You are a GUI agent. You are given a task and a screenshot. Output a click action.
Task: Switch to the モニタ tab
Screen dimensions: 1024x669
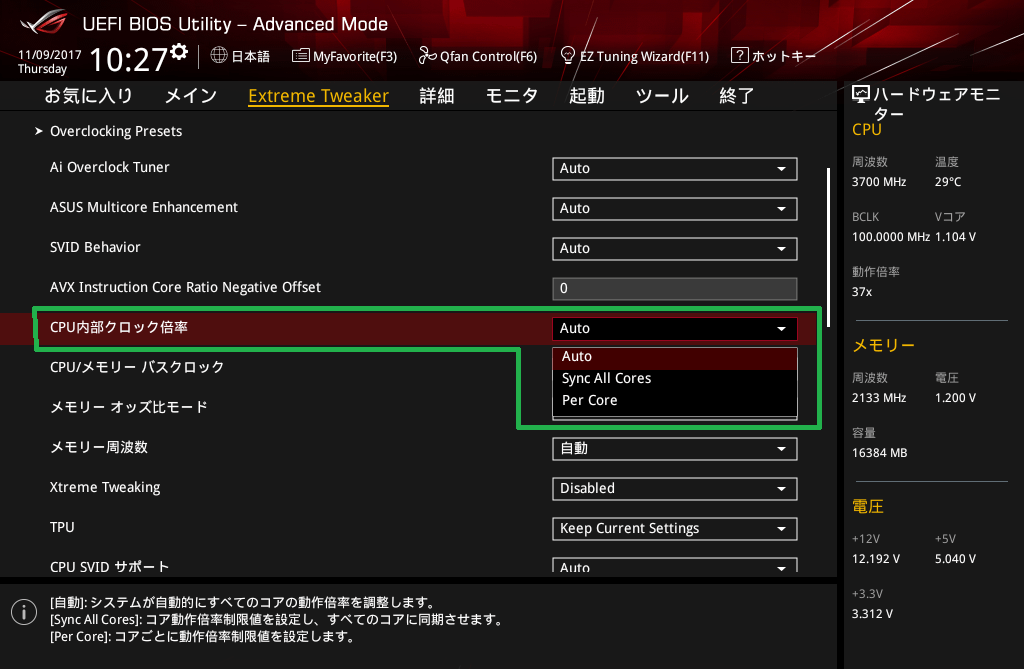pyautogui.click(x=511, y=96)
